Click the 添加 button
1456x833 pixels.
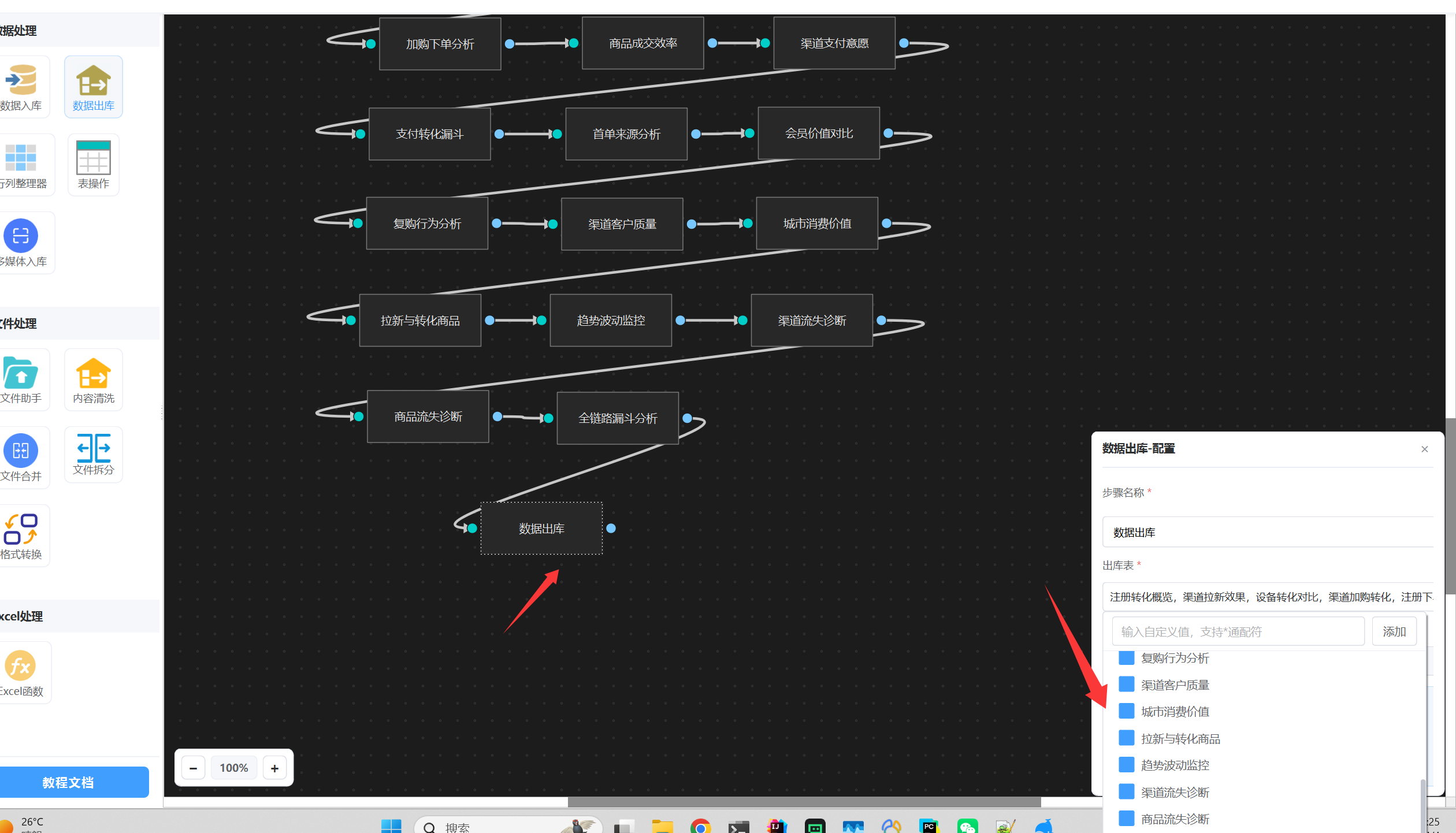pyautogui.click(x=1394, y=631)
